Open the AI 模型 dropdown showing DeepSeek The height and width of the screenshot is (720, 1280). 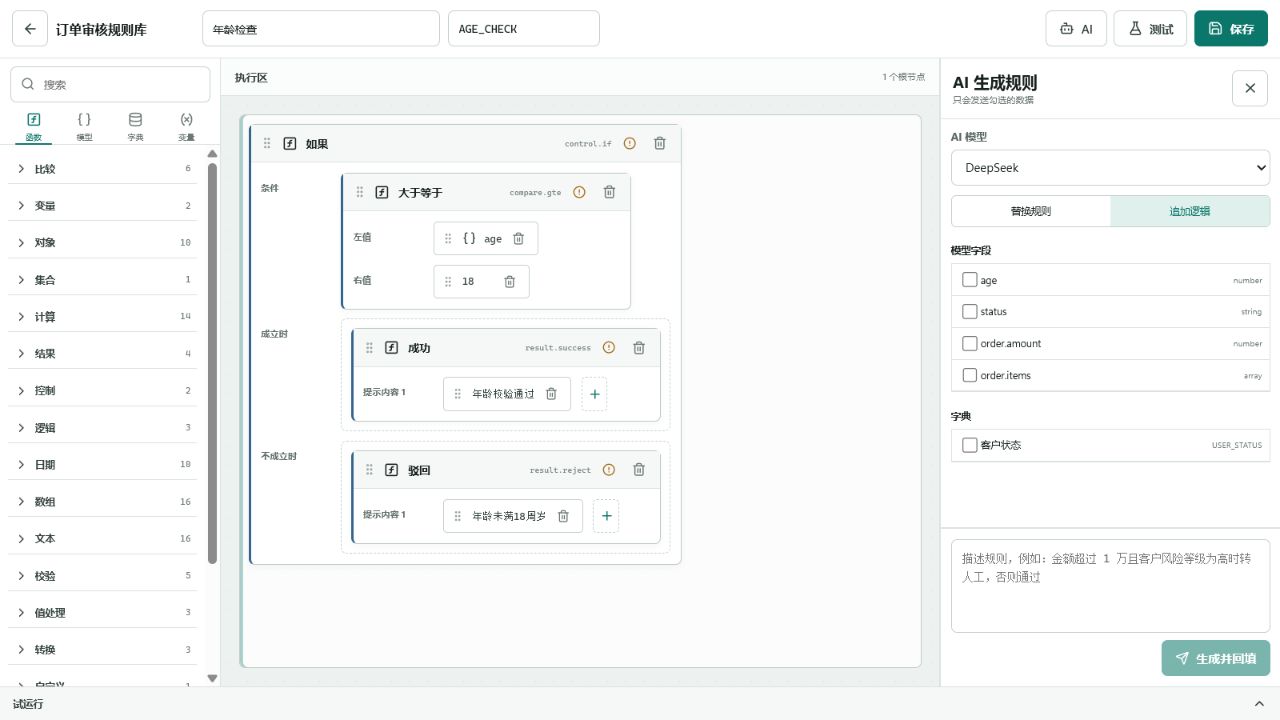pos(1110,168)
